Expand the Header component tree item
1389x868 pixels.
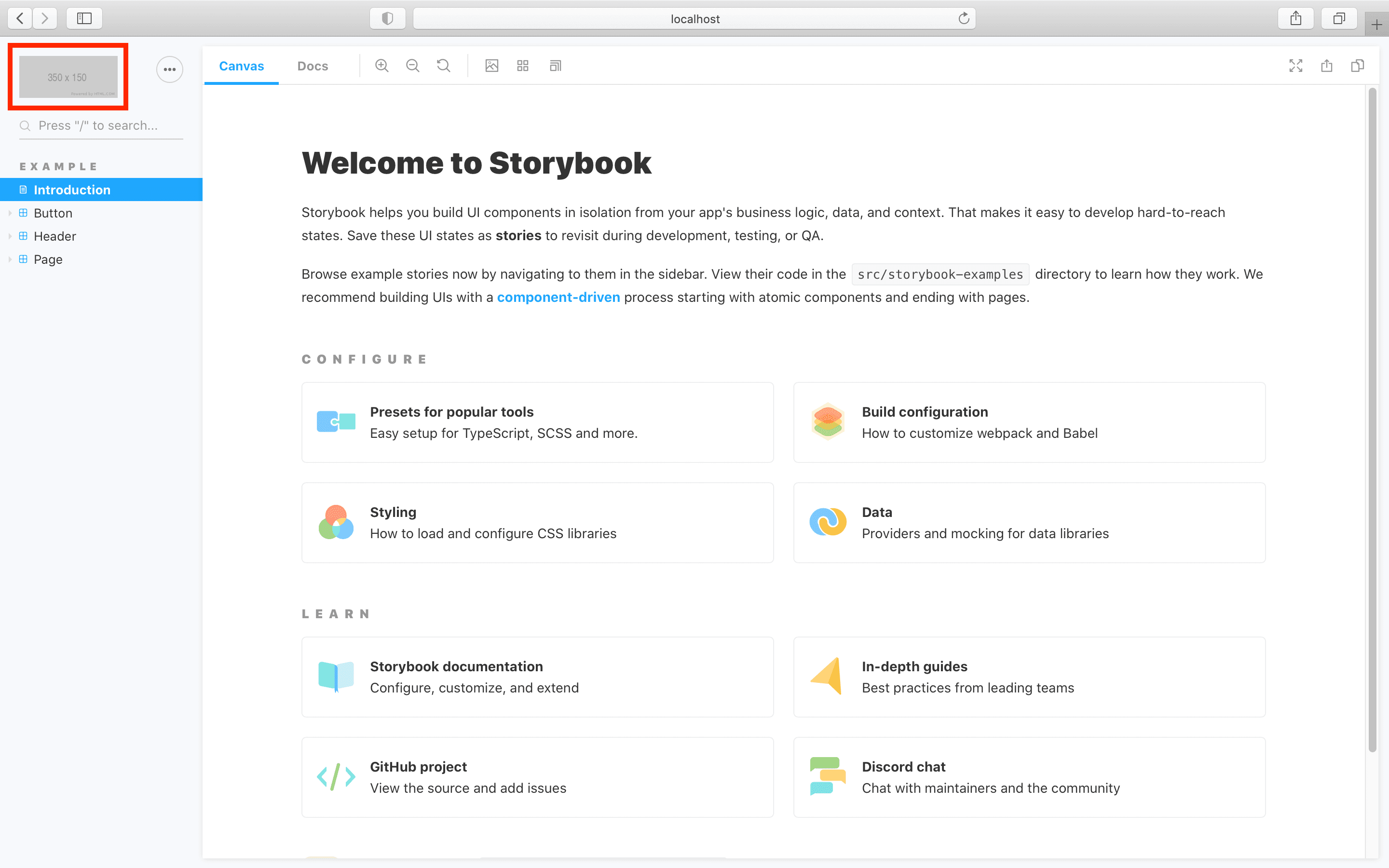pyautogui.click(x=10, y=236)
